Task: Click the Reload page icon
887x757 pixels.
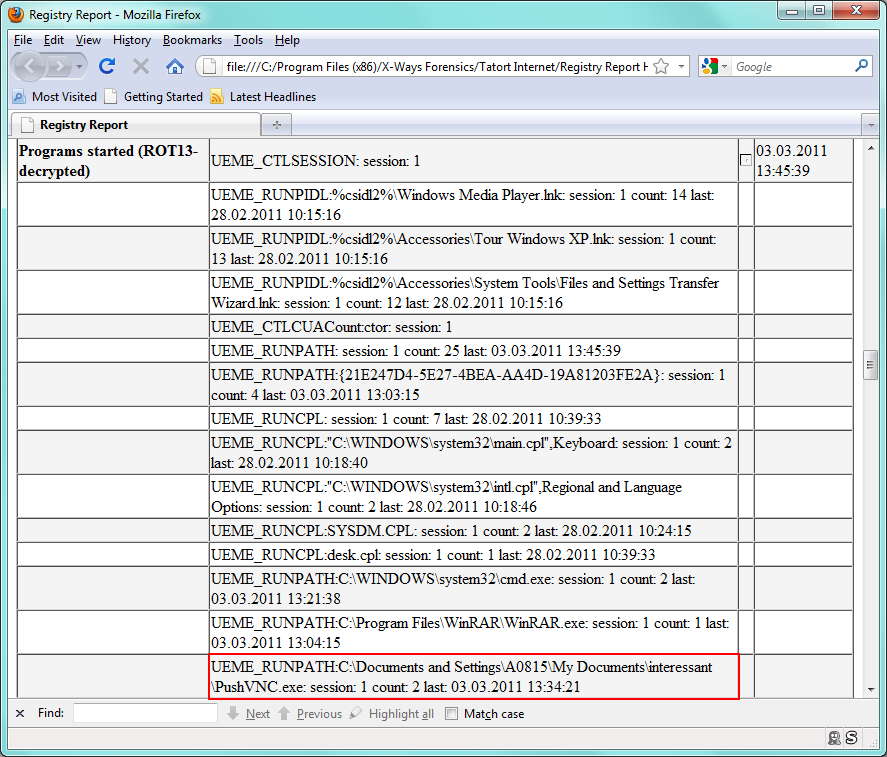Action: click(x=107, y=66)
